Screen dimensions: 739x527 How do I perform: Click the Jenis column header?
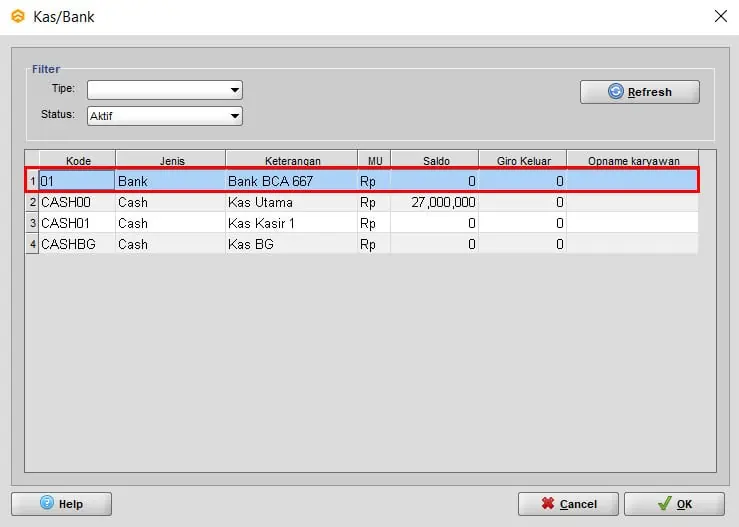(x=171, y=160)
